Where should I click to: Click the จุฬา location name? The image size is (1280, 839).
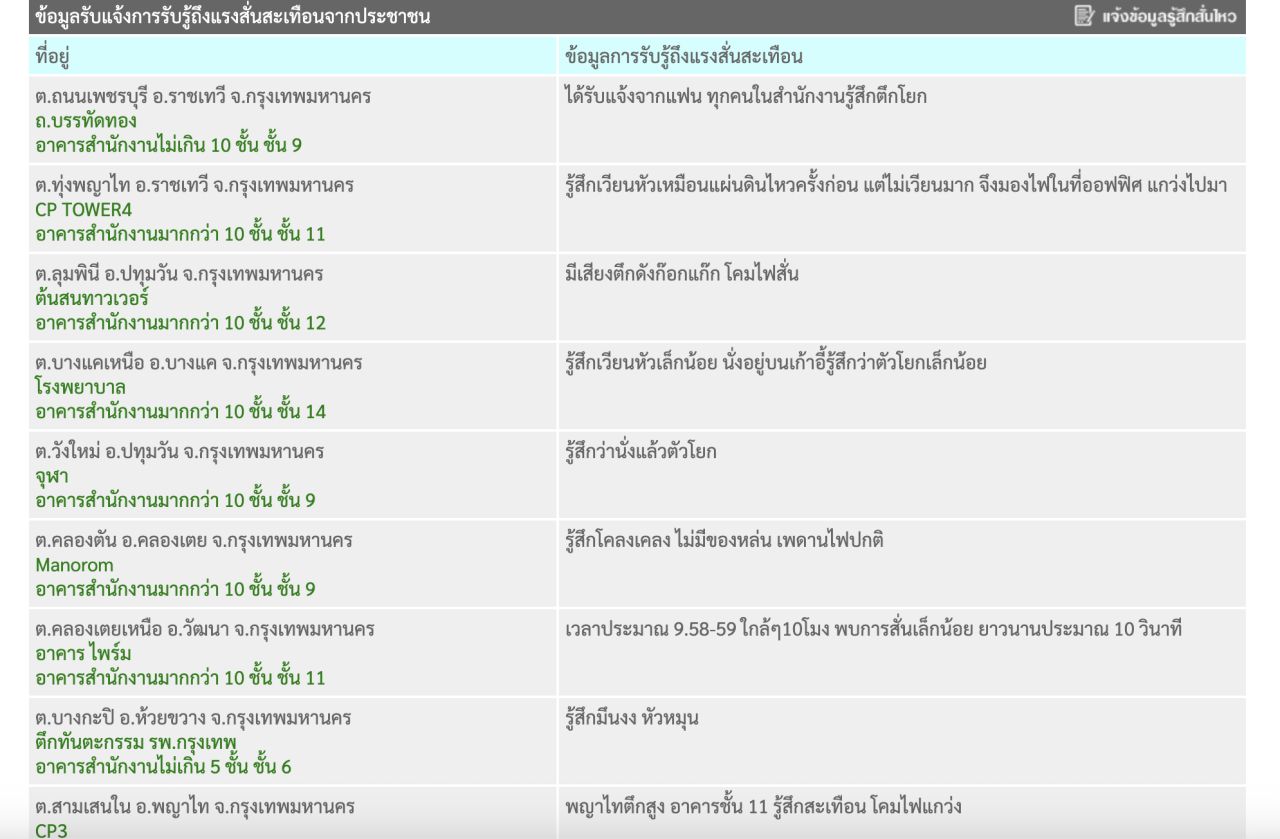(x=52, y=476)
